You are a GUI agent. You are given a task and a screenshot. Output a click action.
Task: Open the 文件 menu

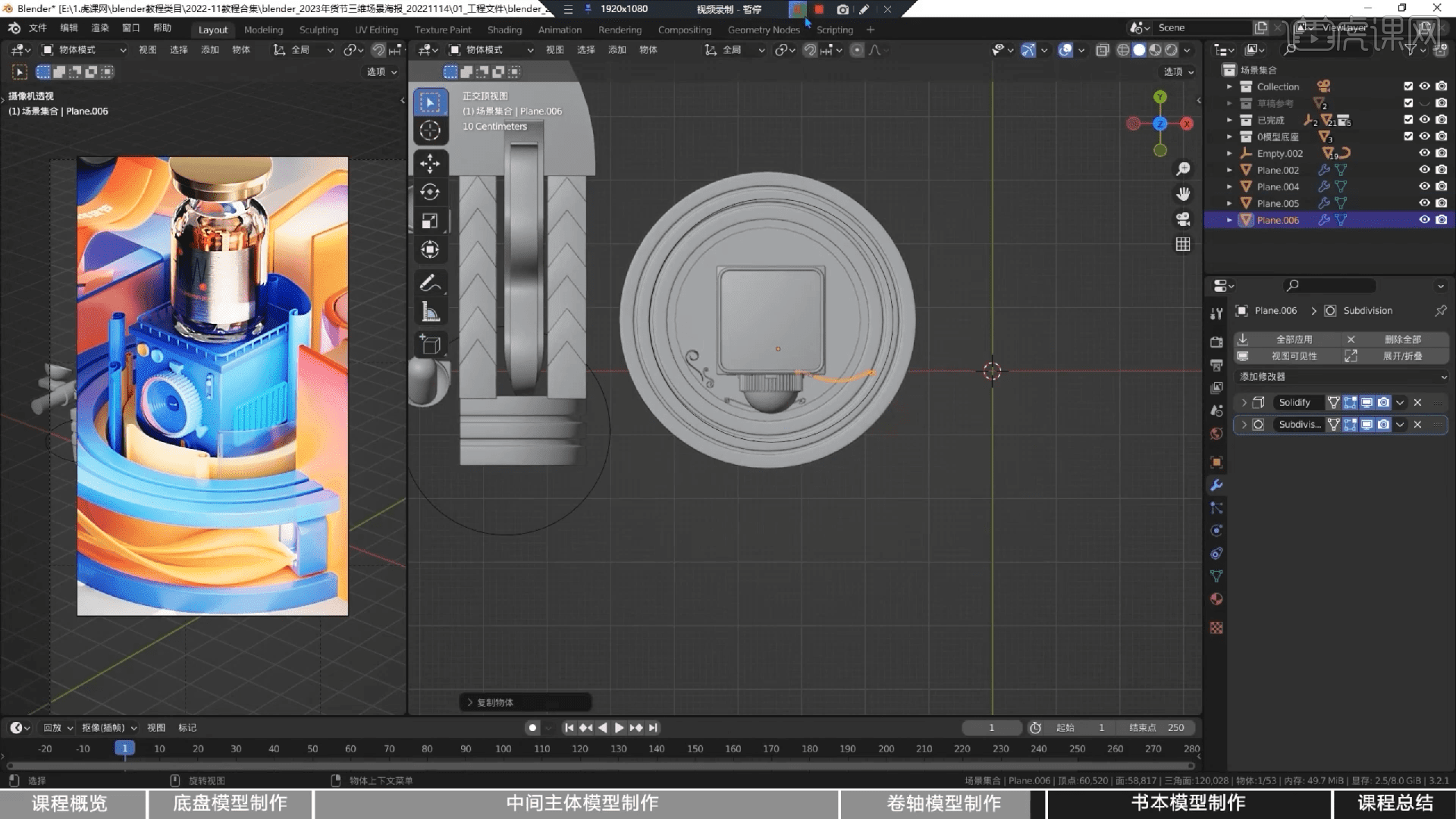coord(37,28)
